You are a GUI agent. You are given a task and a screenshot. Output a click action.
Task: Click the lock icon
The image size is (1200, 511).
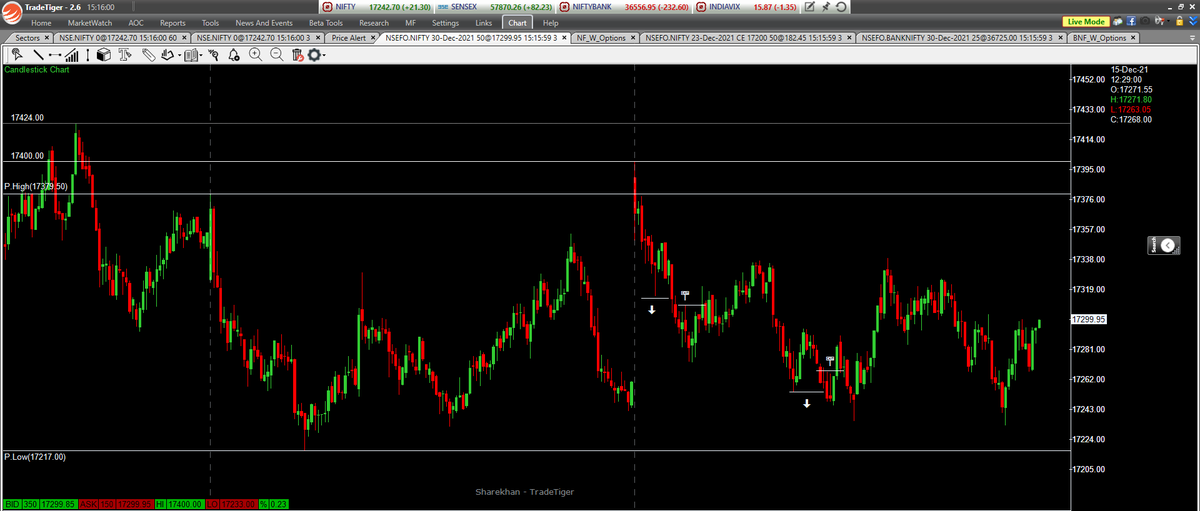pyautogui.click(x=1180, y=21)
